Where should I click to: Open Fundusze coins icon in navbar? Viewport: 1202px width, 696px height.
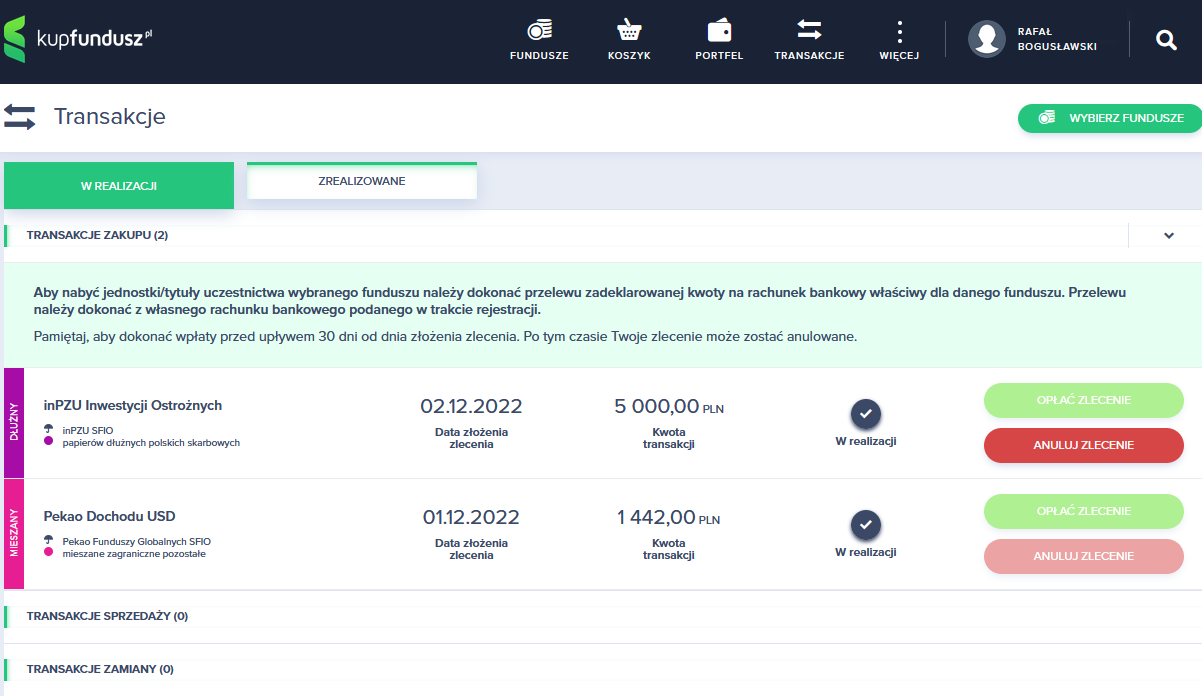tap(539, 30)
